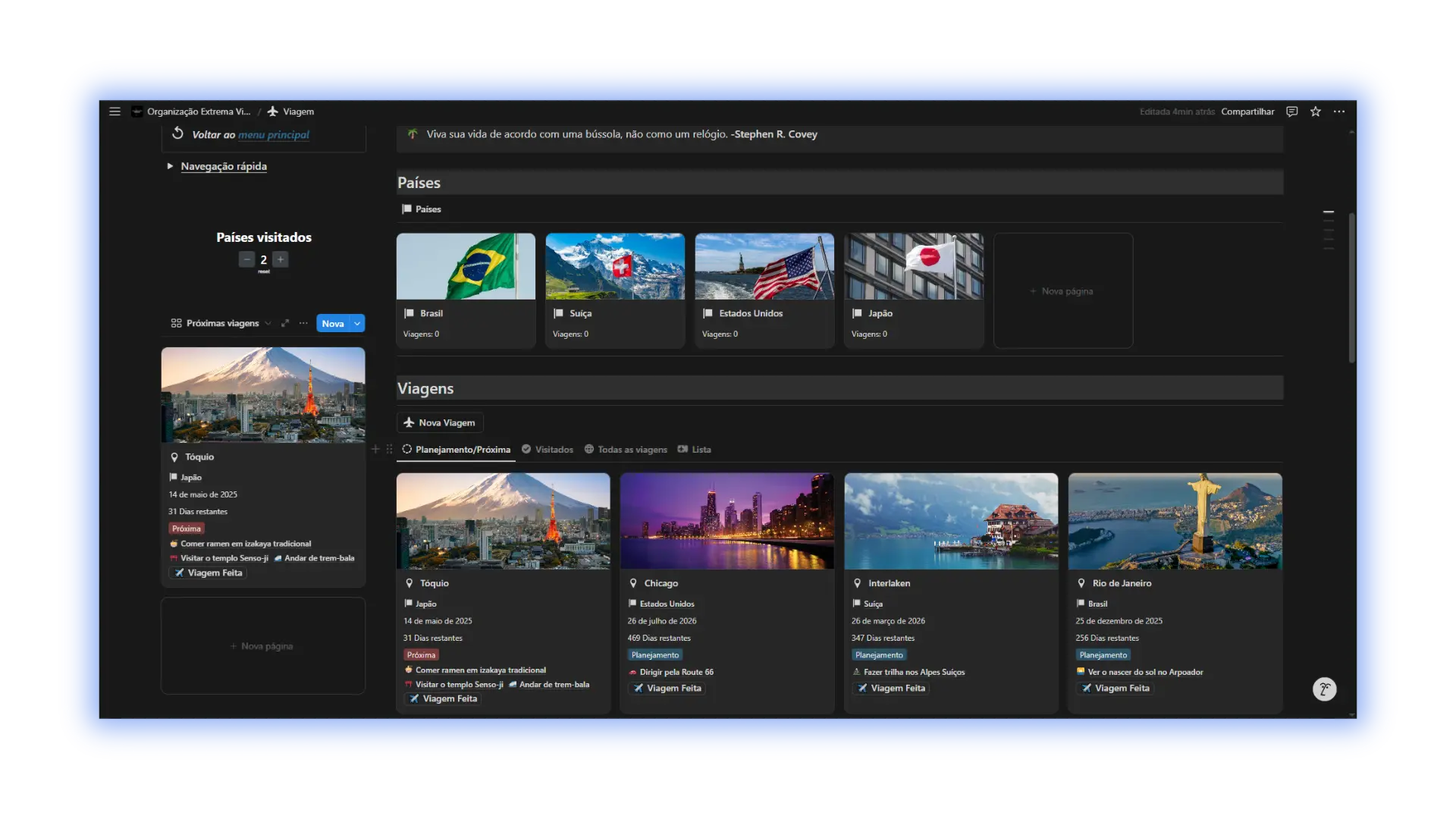Switch to the Lista tab
This screenshot has width=1456, height=819.
pyautogui.click(x=694, y=450)
